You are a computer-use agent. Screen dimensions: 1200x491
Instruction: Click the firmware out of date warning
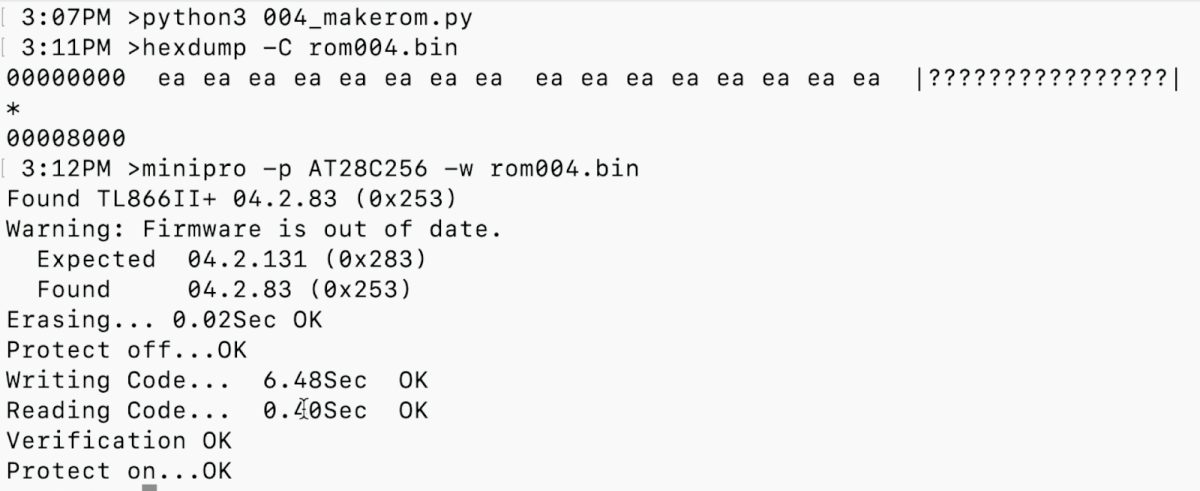[253, 229]
